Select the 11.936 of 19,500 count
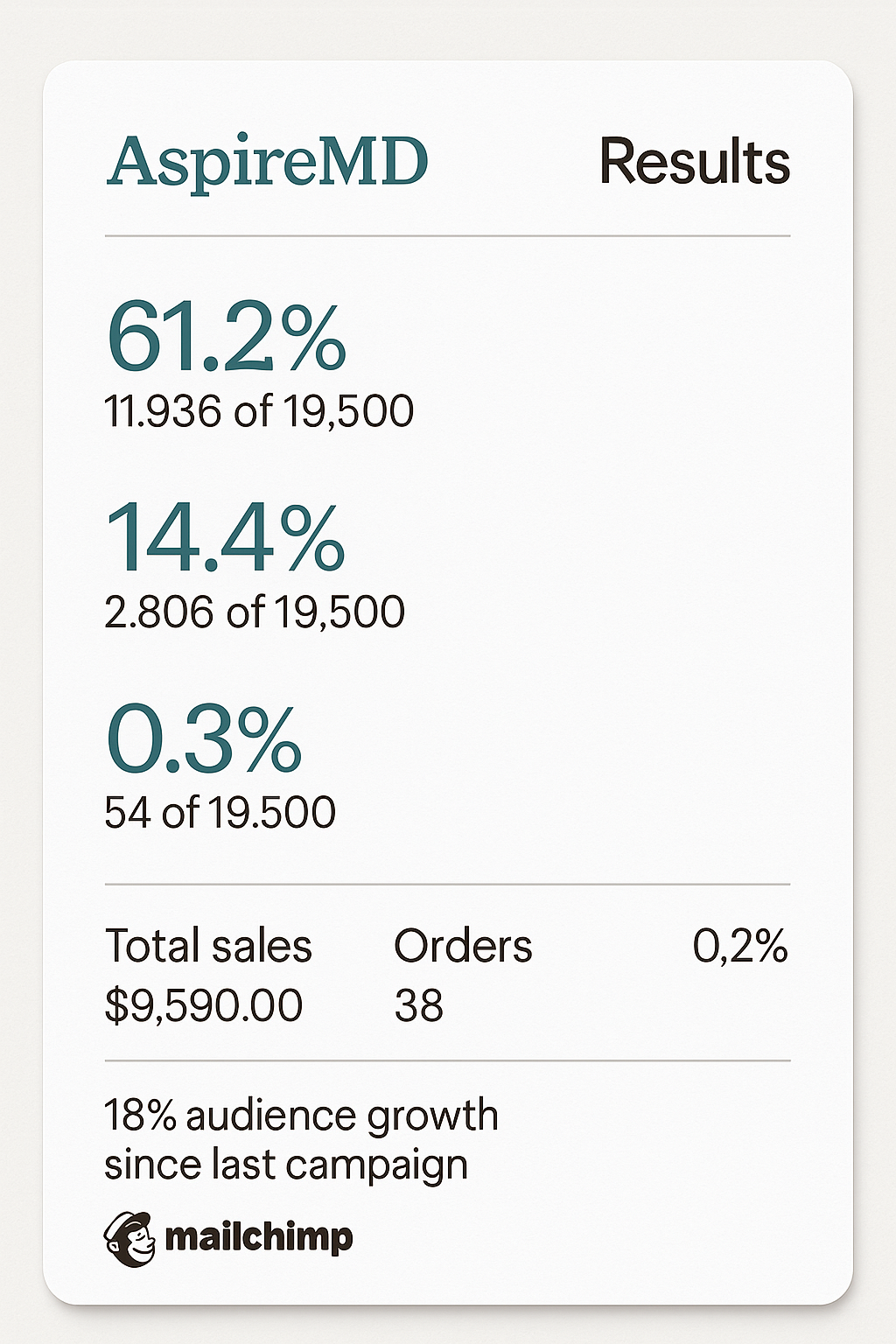 coord(259,411)
